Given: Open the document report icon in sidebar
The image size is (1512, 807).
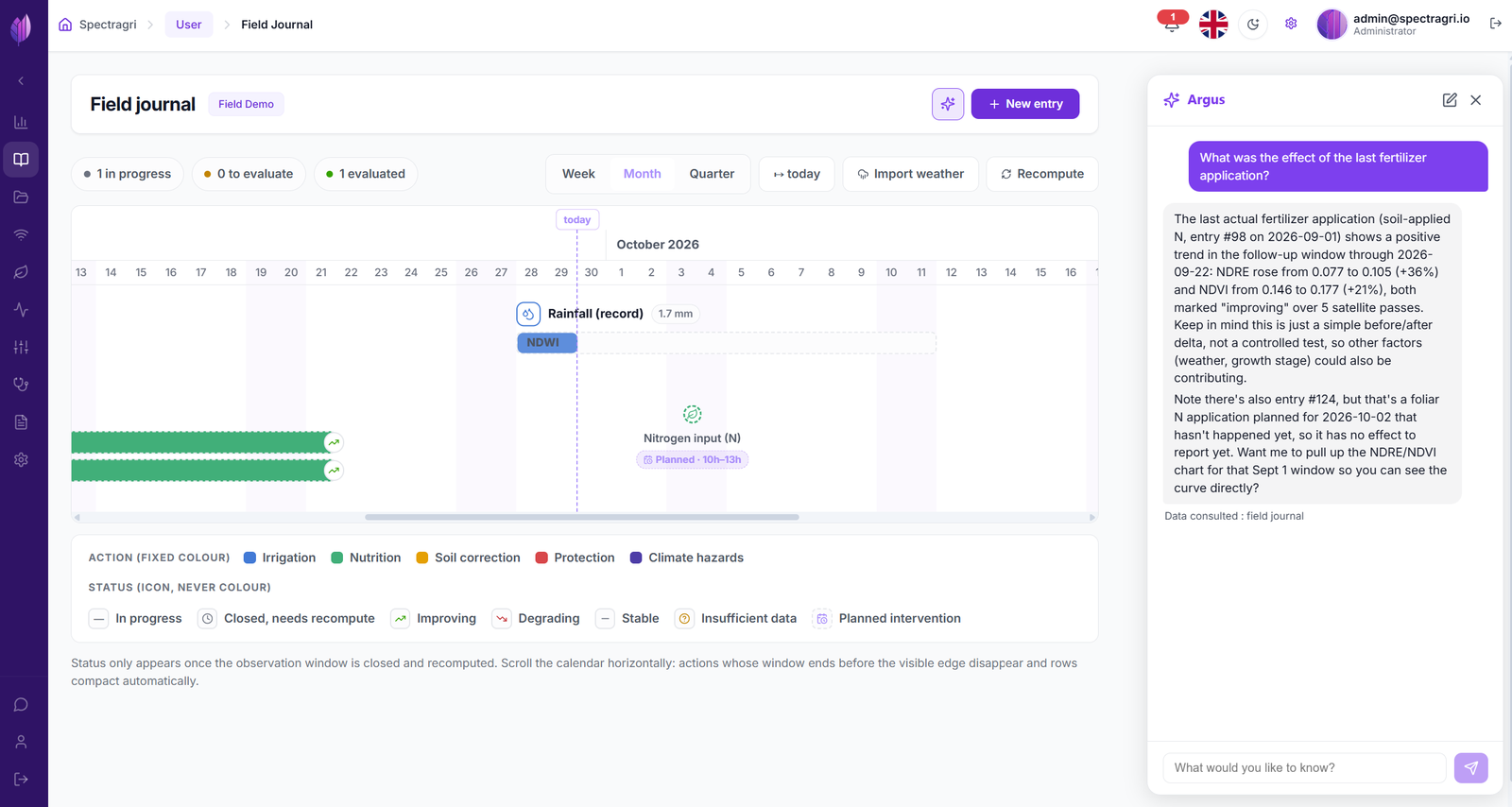Looking at the screenshot, I should tap(21, 421).
